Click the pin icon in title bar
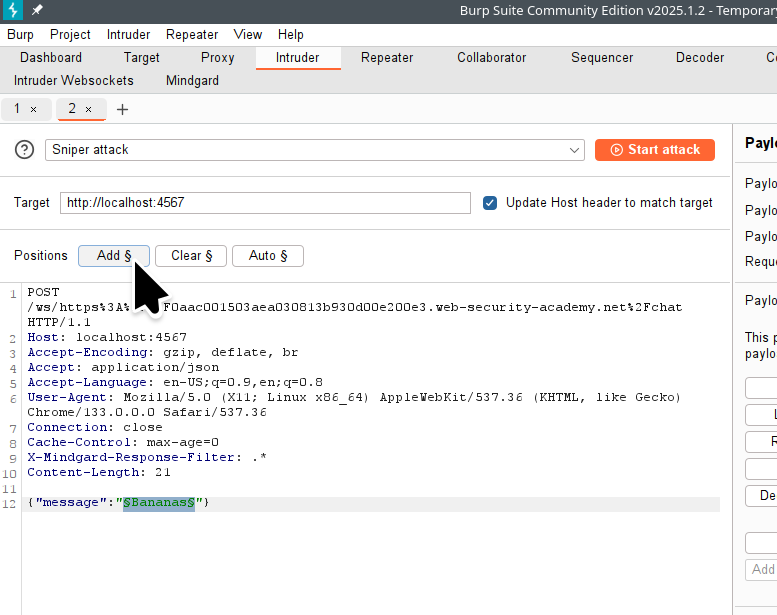 coord(37,10)
